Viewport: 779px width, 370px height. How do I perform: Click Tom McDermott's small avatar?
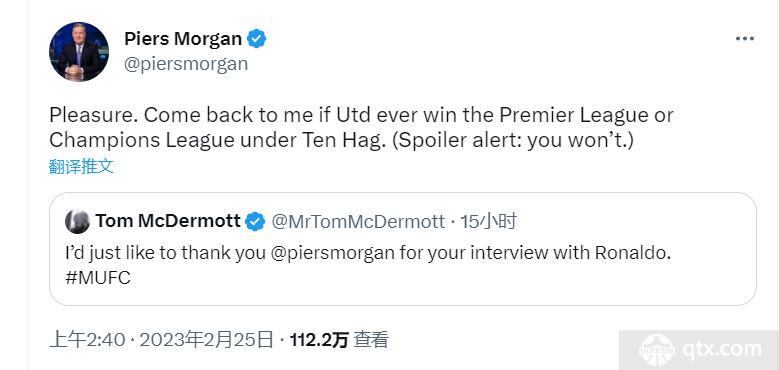click(x=78, y=221)
